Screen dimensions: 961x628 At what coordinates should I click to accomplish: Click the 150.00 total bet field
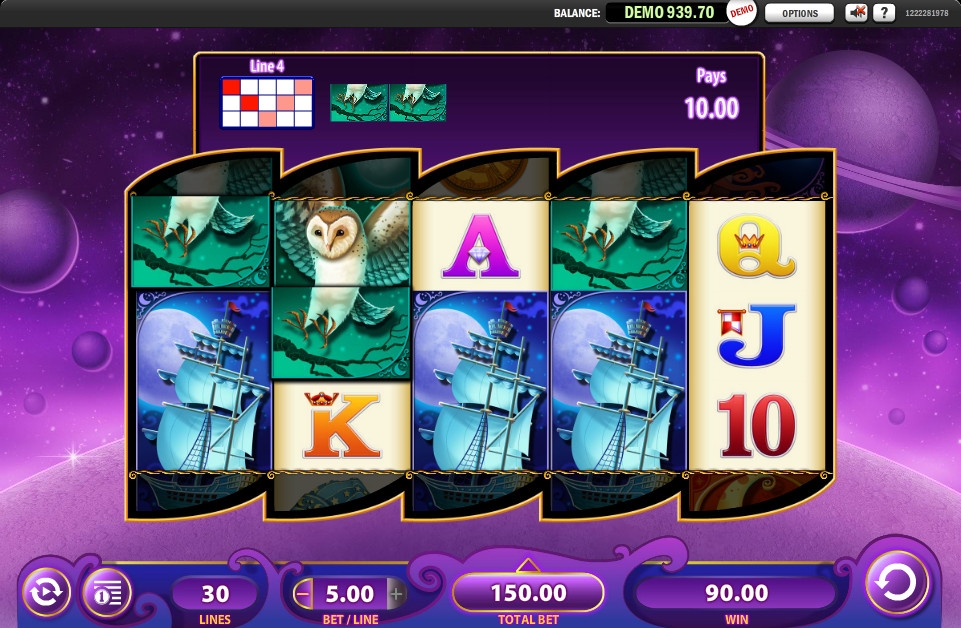[x=528, y=592]
